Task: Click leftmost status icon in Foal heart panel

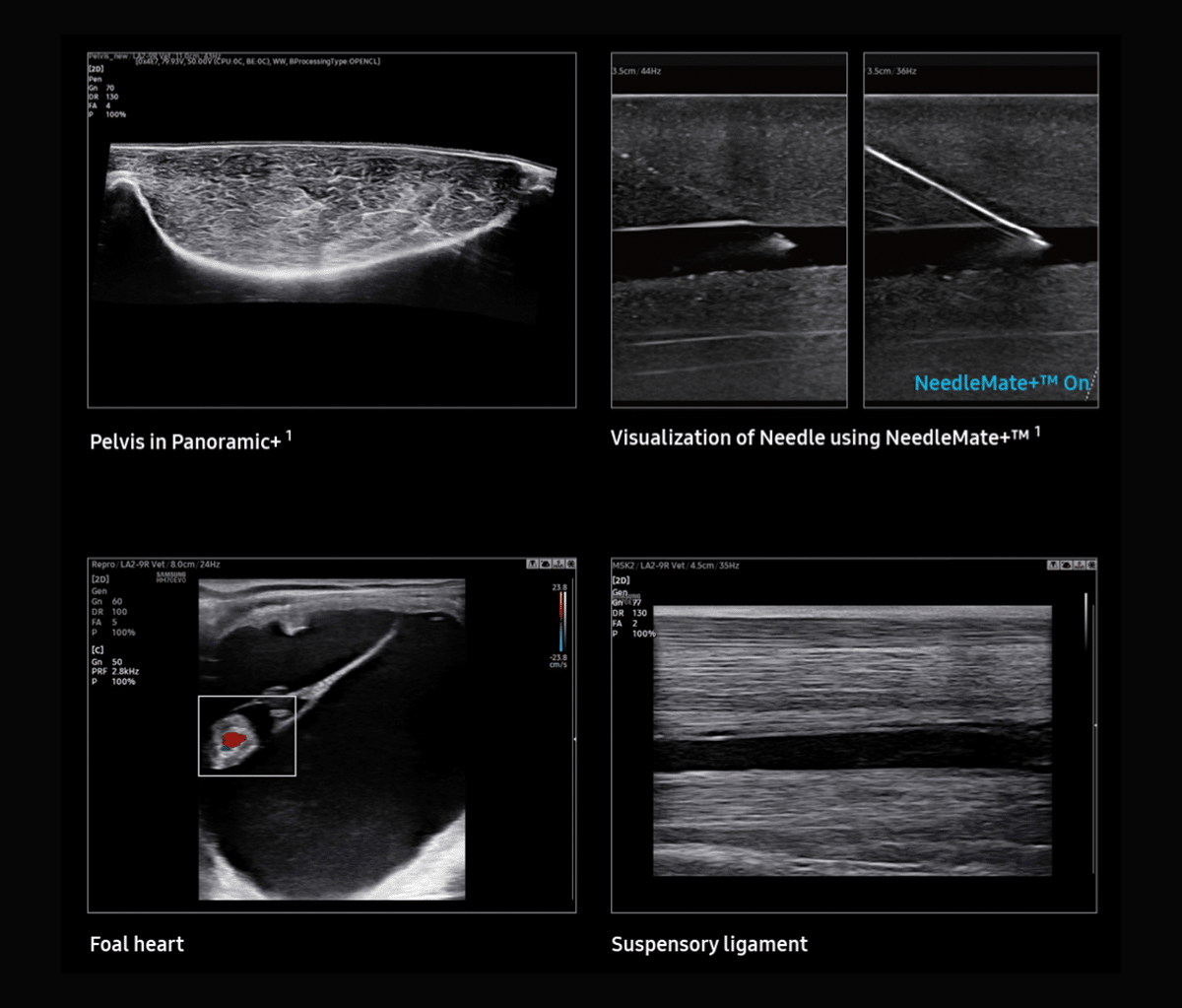Action: pos(533,565)
